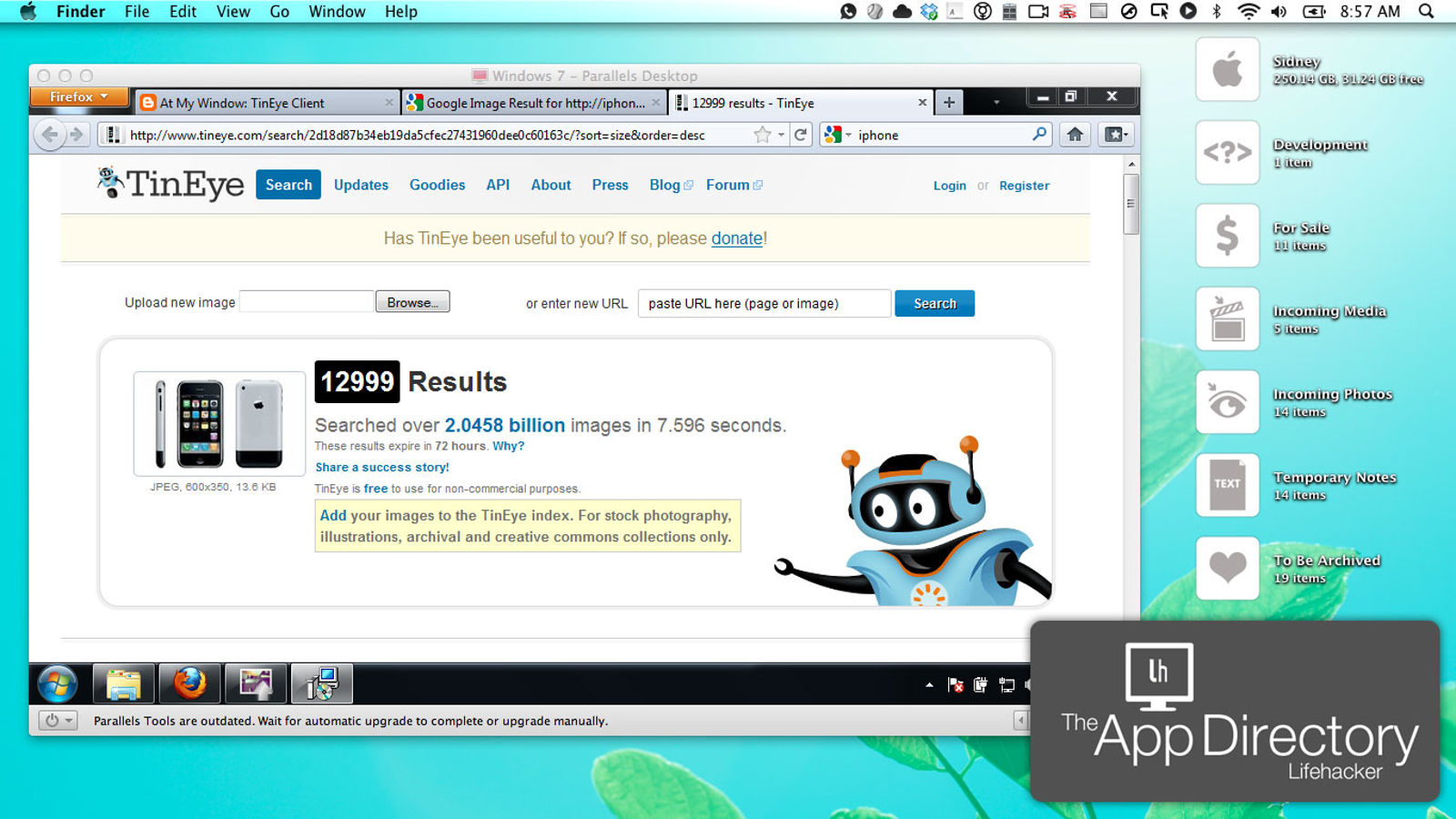The height and width of the screenshot is (819, 1456).
Task: Click the TinEye Search nav button
Action: click(288, 185)
